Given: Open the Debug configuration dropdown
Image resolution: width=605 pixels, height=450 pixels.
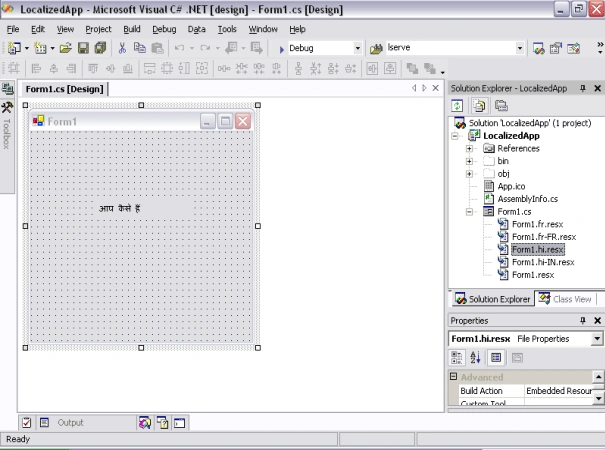Looking at the screenshot, I should point(358,48).
